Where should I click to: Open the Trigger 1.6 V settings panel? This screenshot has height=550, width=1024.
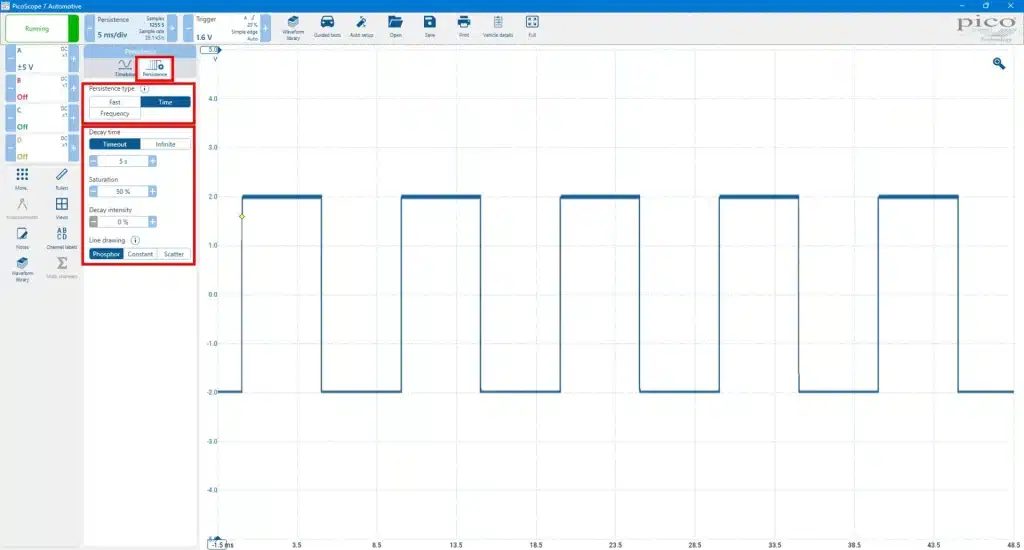[227, 28]
